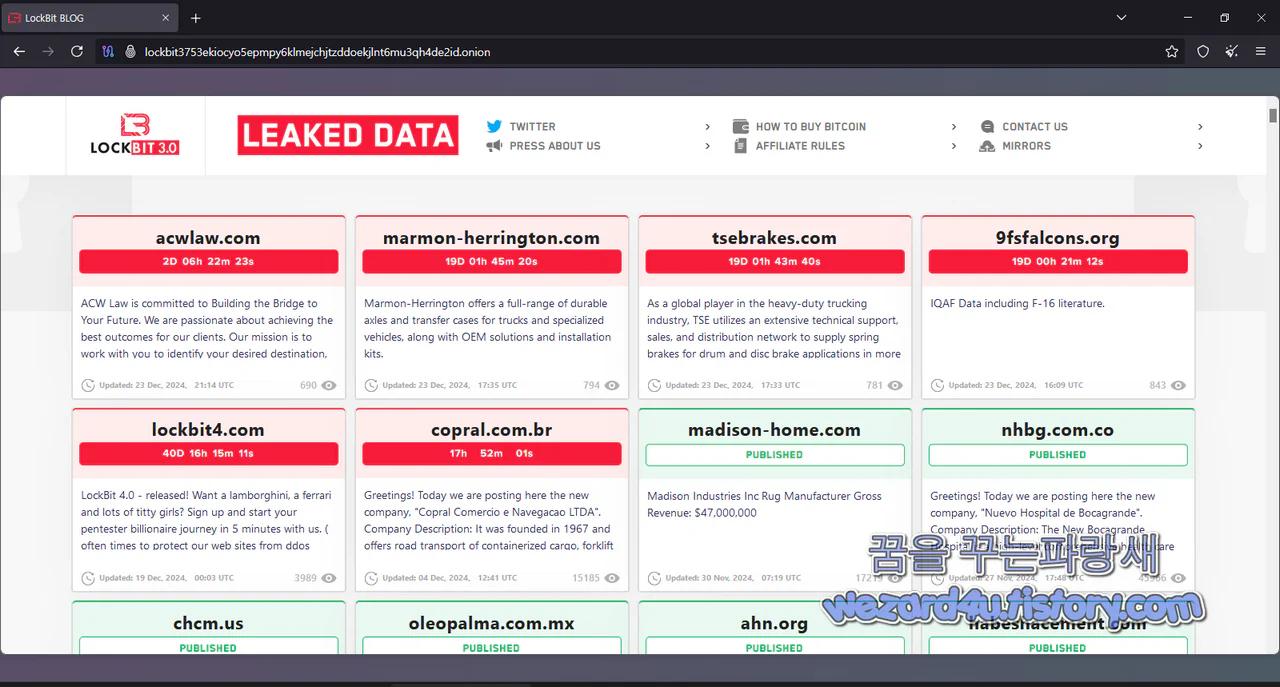Open the MIRRORS link
The image size is (1280, 687).
coord(1026,146)
